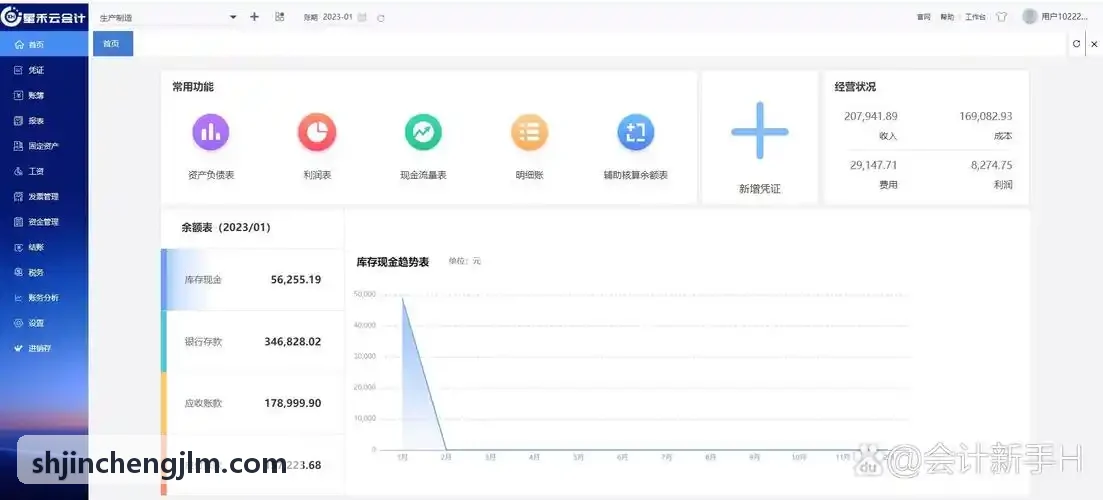
Task: Open the 现金流量表 green trend icon
Action: pos(423,132)
